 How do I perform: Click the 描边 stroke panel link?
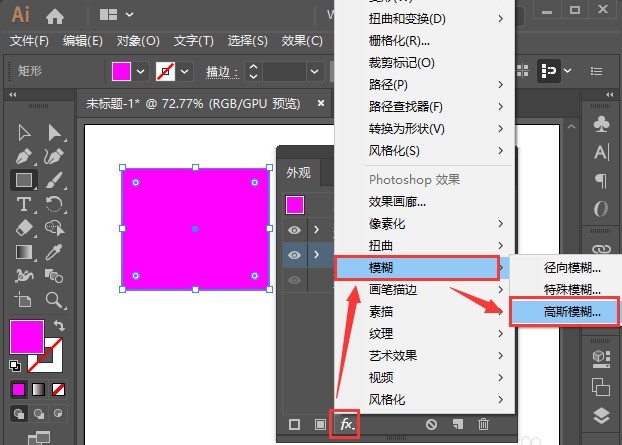222,72
